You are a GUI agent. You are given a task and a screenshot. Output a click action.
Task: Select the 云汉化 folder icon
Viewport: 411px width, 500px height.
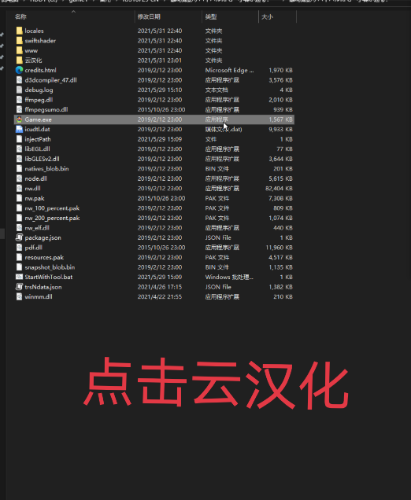point(19,60)
